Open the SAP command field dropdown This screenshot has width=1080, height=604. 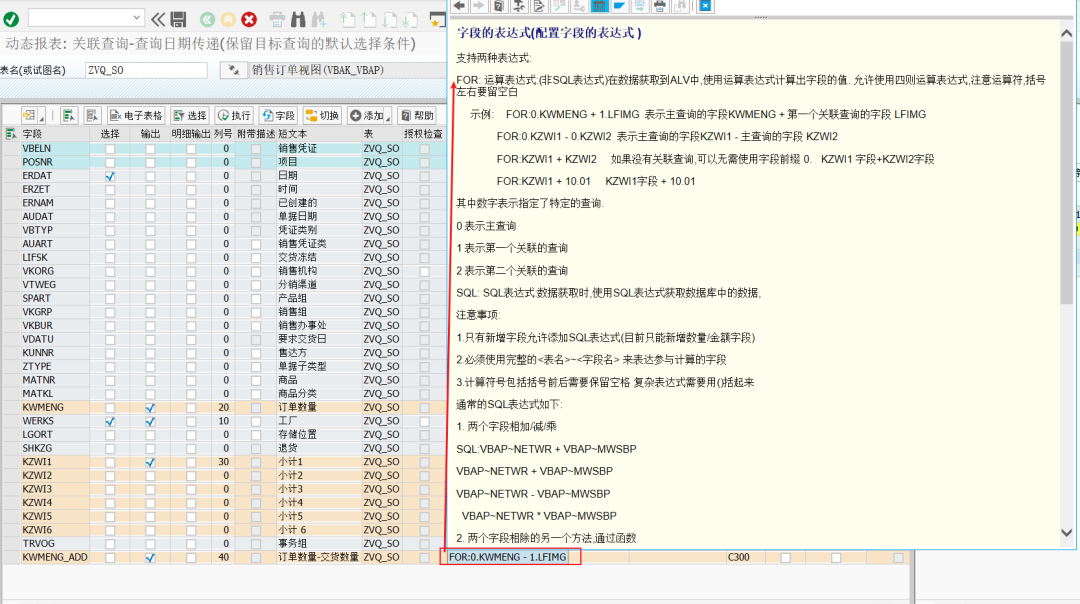(x=136, y=18)
